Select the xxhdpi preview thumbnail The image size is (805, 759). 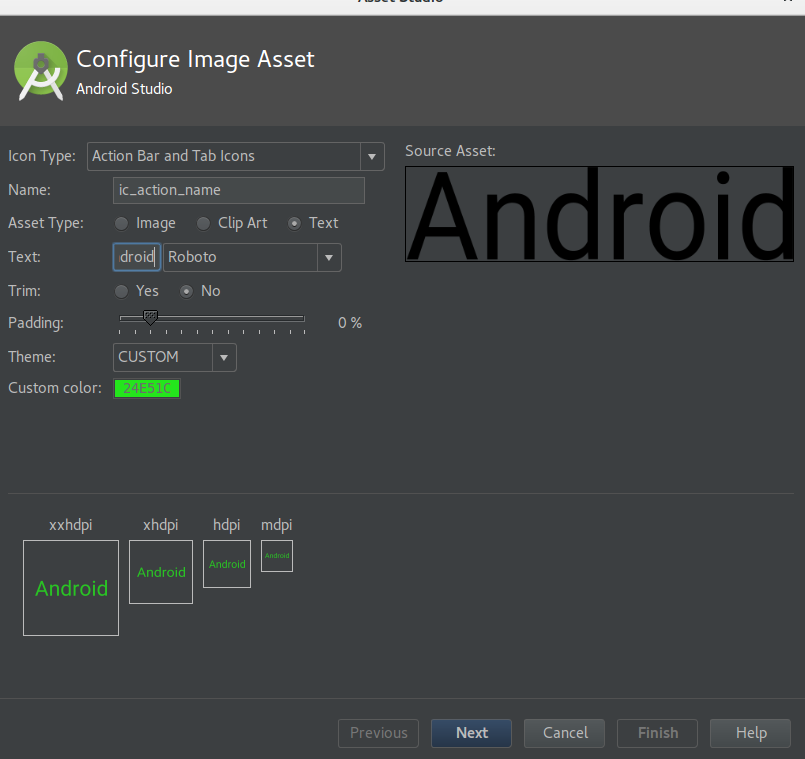(x=71, y=588)
